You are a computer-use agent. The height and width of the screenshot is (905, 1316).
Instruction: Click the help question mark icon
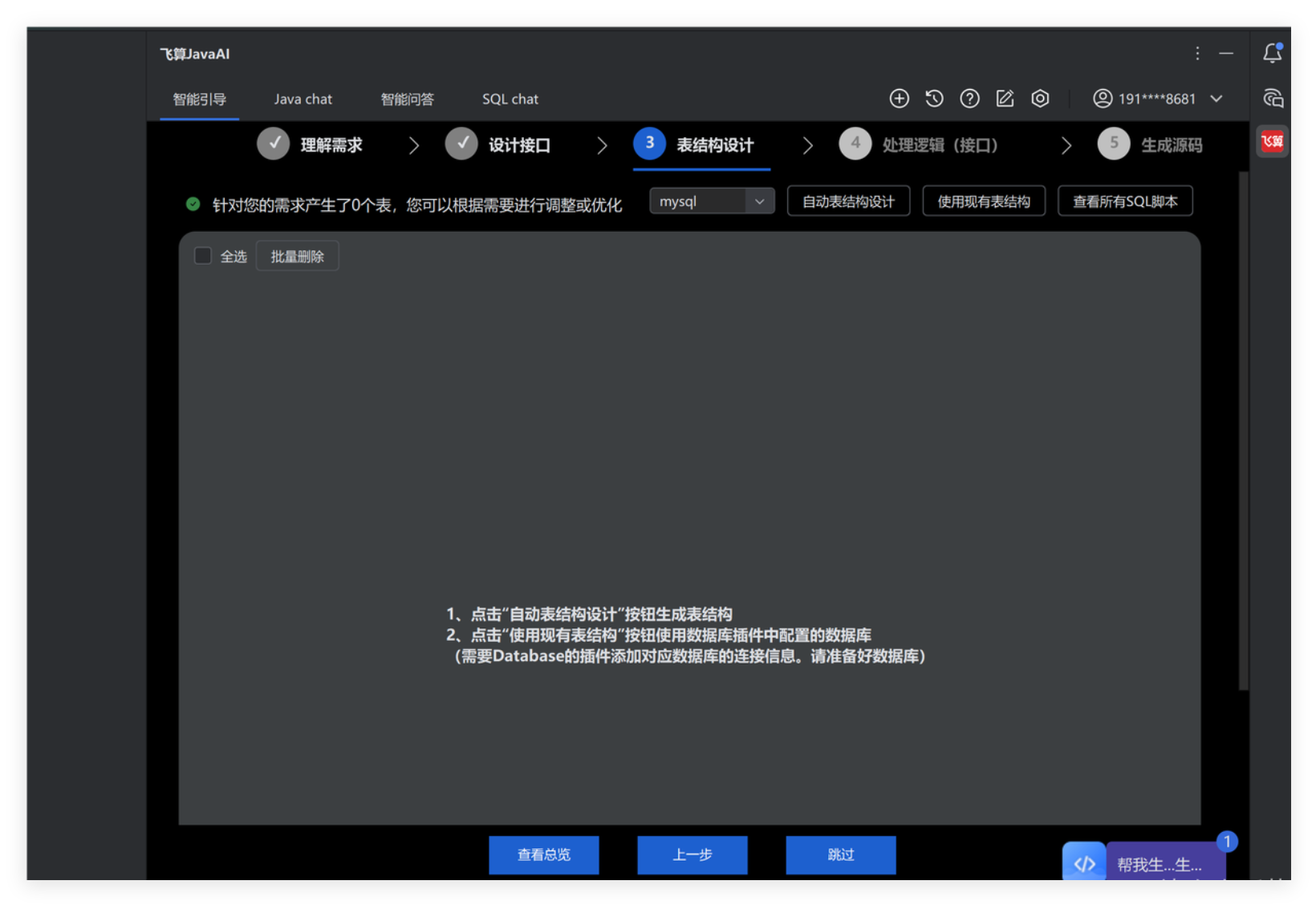pyautogui.click(x=969, y=99)
